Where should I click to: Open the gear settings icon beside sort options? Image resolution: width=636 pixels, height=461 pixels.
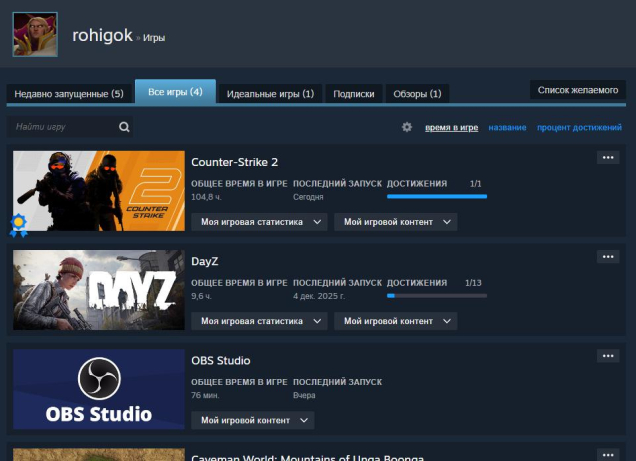click(407, 127)
